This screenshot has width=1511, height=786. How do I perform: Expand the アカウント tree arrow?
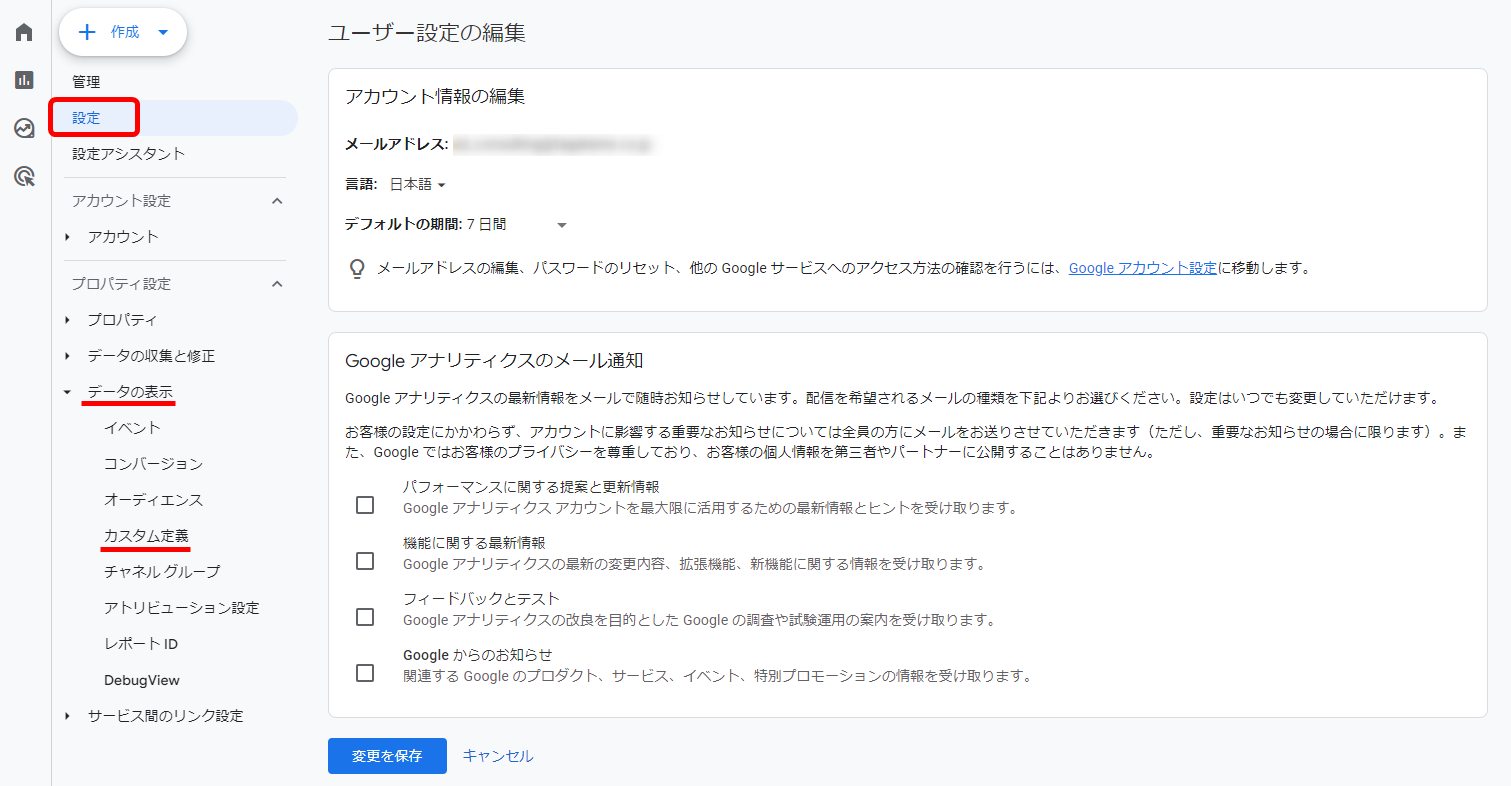[67, 237]
